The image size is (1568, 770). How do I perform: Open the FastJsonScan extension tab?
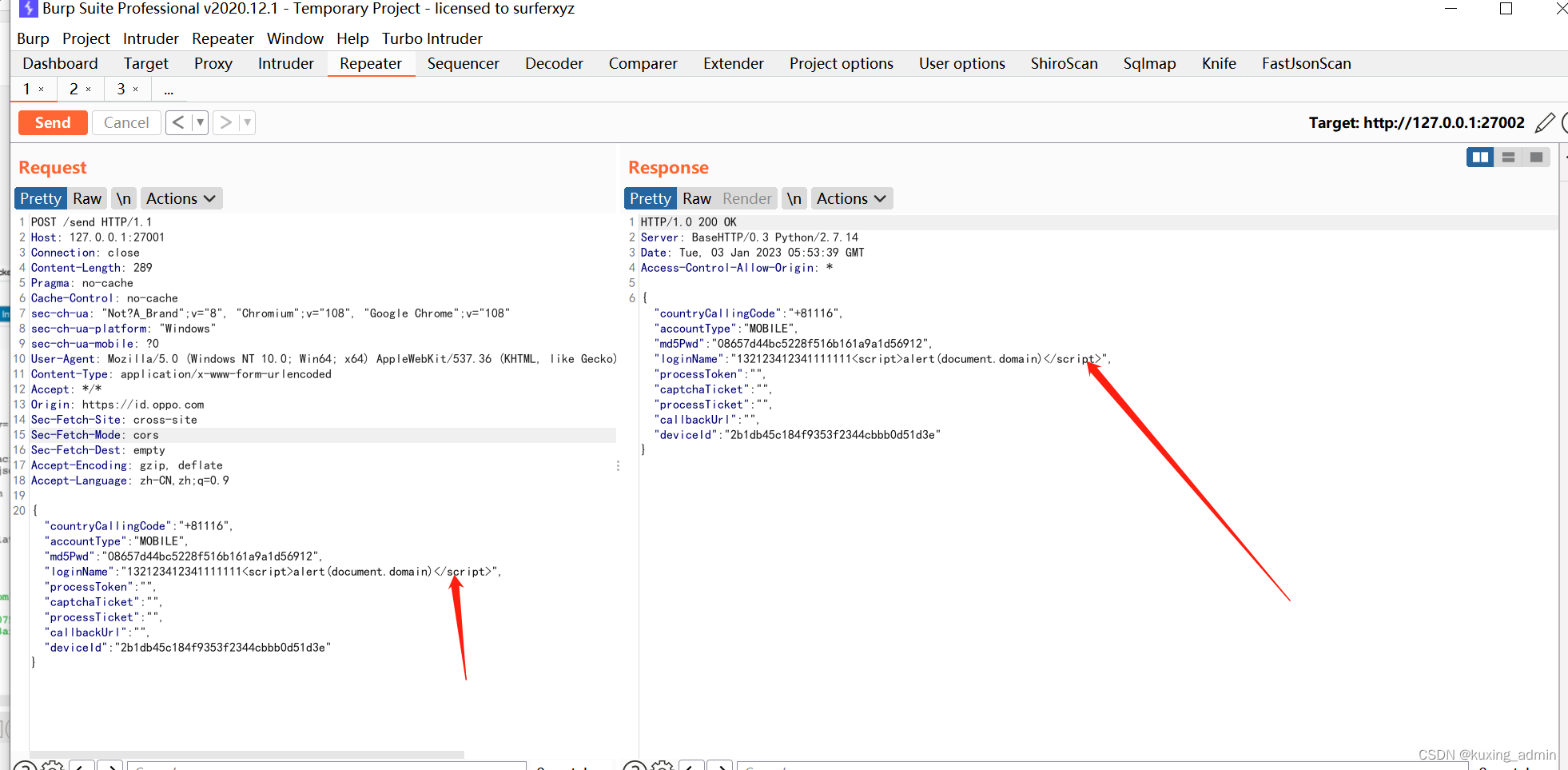coord(1307,63)
